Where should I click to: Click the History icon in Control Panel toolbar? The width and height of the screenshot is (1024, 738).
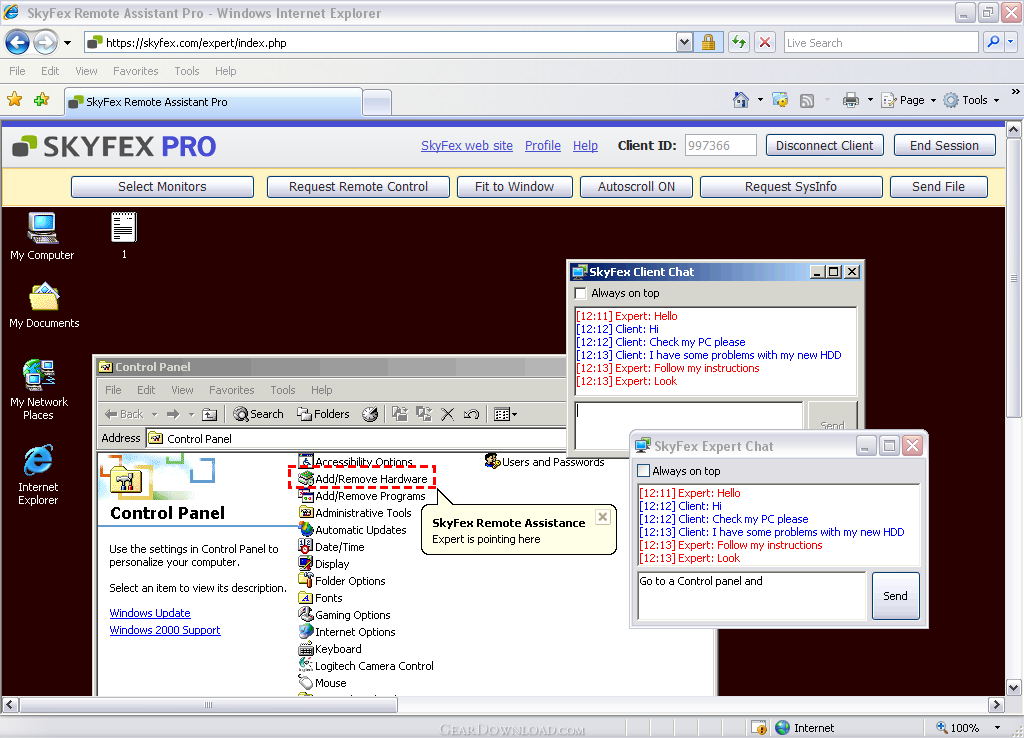[370, 414]
